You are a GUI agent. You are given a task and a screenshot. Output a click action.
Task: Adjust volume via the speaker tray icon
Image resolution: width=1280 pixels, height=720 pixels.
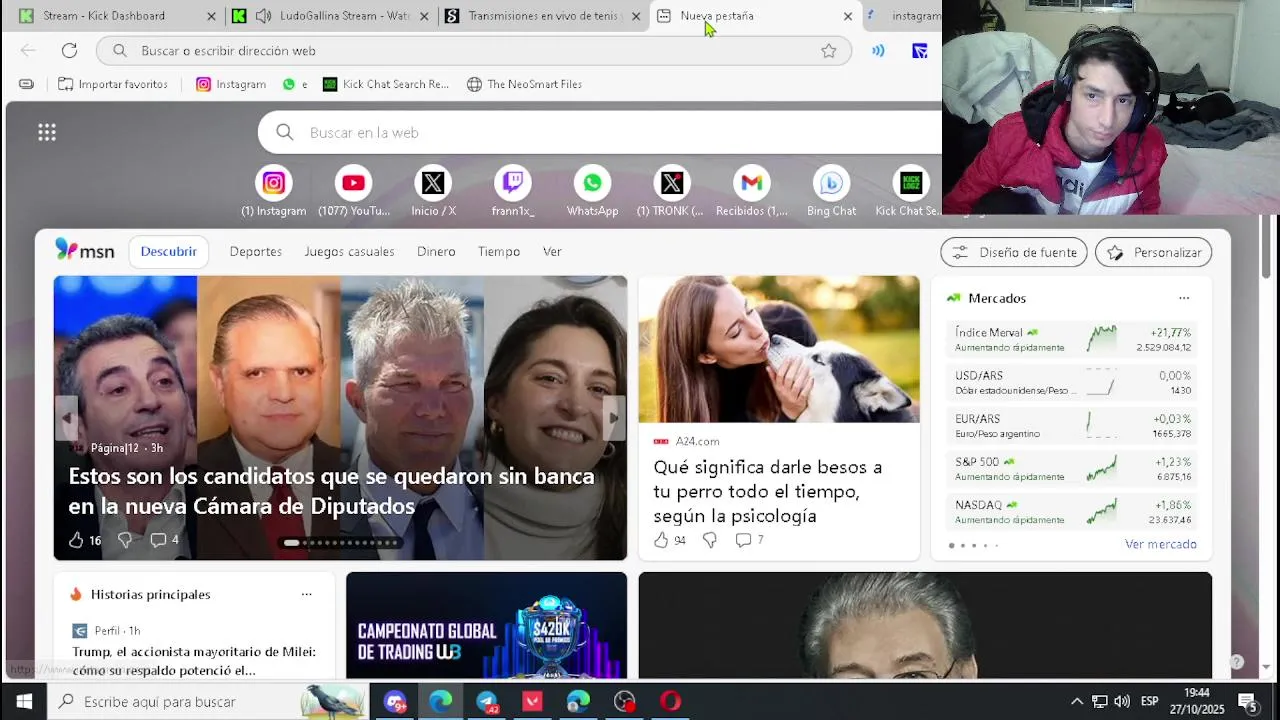1122,702
